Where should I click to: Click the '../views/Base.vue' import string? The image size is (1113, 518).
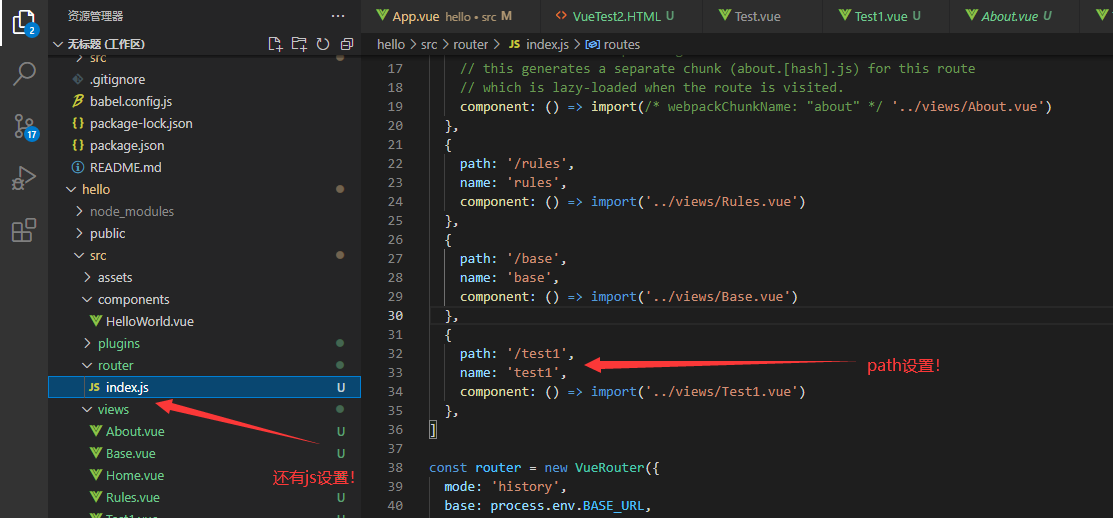pyautogui.click(x=720, y=296)
